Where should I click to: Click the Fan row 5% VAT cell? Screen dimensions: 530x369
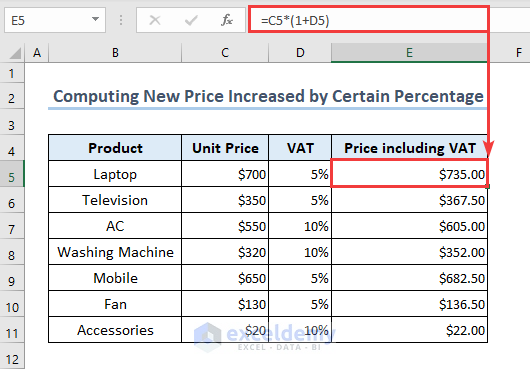(x=300, y=304)
